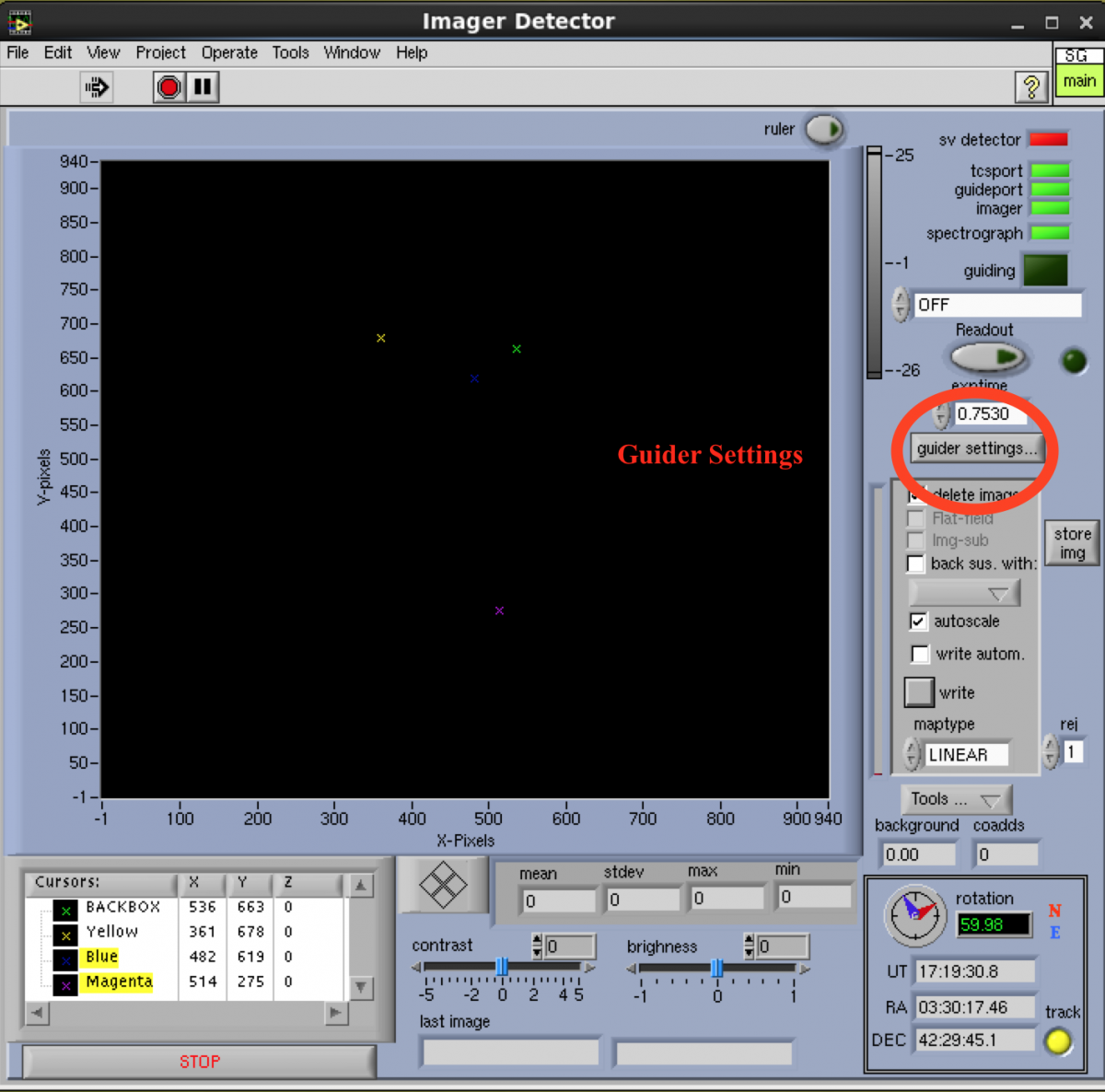
Task: Click the green LED beside Readout switch
Action: 1074,361
